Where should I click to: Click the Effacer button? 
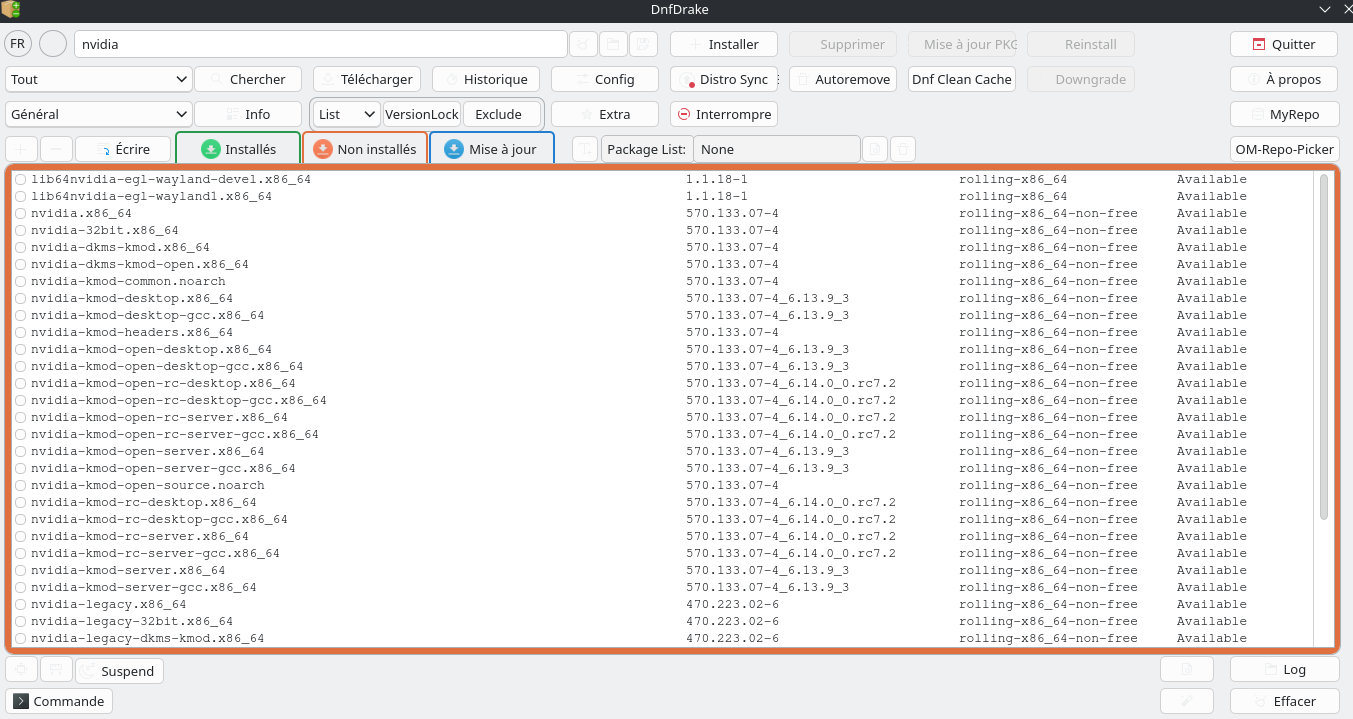coord(1285,701)
